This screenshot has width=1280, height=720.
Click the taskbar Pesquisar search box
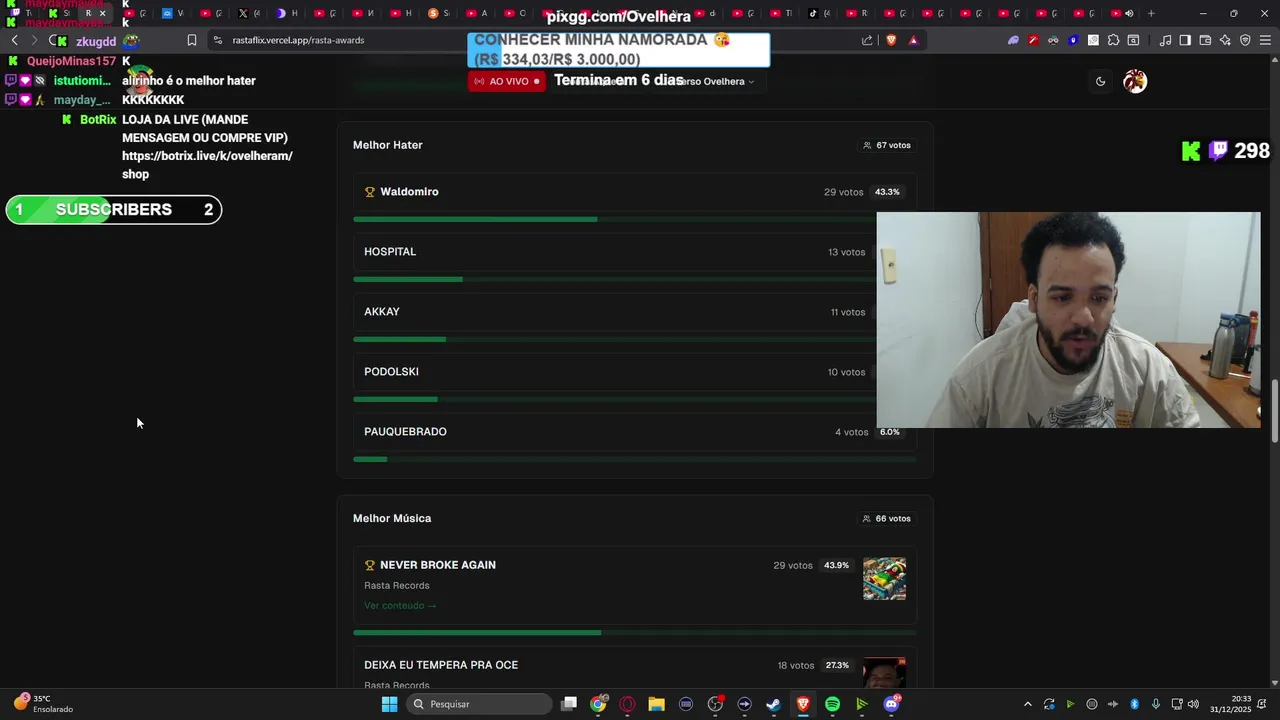(x=480, y=704)
